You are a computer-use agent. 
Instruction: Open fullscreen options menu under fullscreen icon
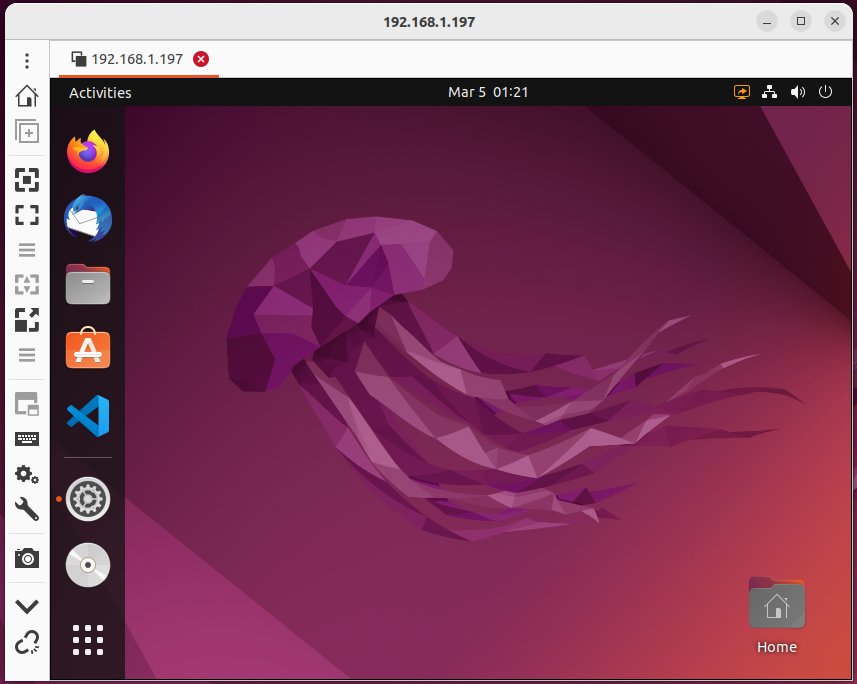point(27,250)
